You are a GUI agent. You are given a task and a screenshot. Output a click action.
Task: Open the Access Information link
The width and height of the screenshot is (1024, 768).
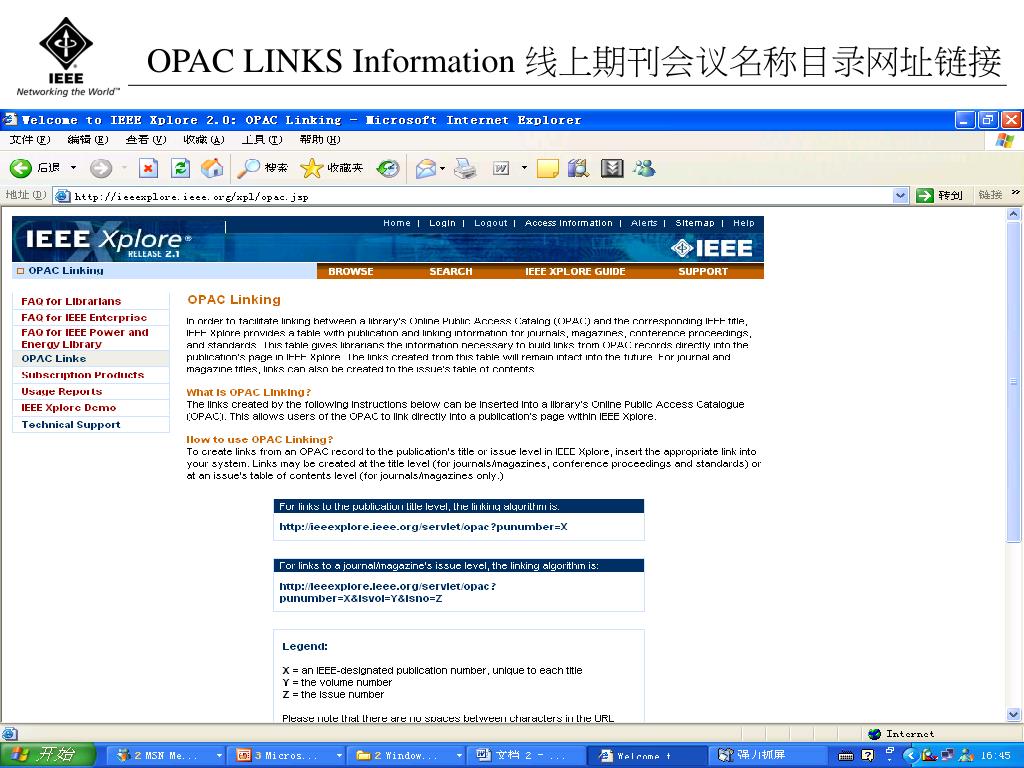click(x=569, y=223)
